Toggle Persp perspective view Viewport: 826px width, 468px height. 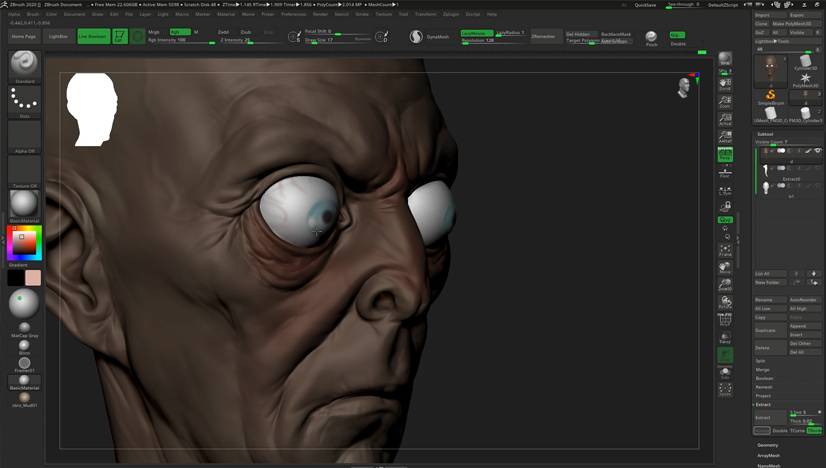[x=725, y=153]
